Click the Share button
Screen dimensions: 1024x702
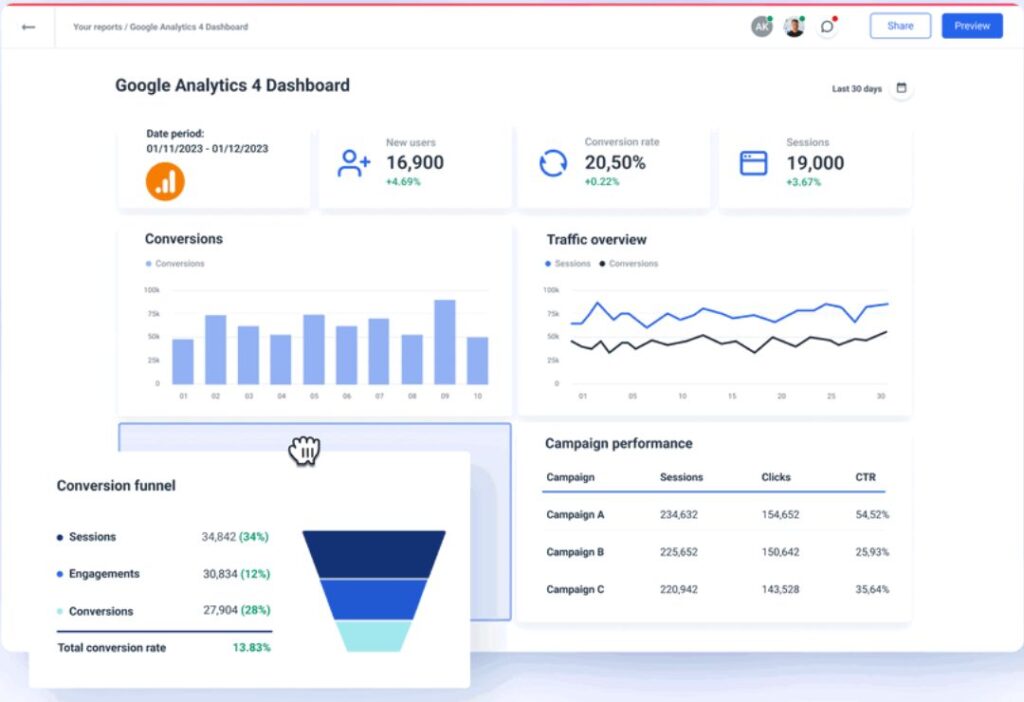click(899, 25)
